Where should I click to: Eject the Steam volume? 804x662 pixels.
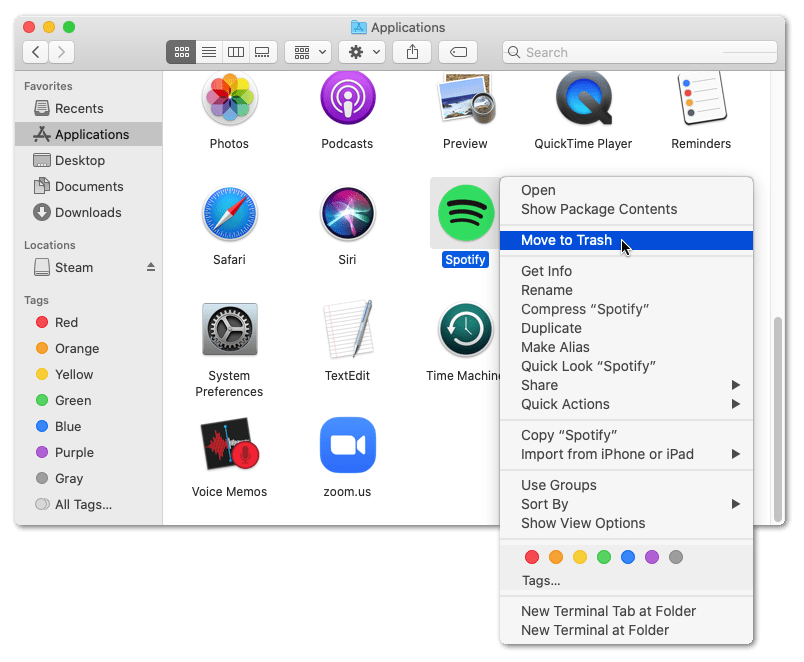point(151,267)
